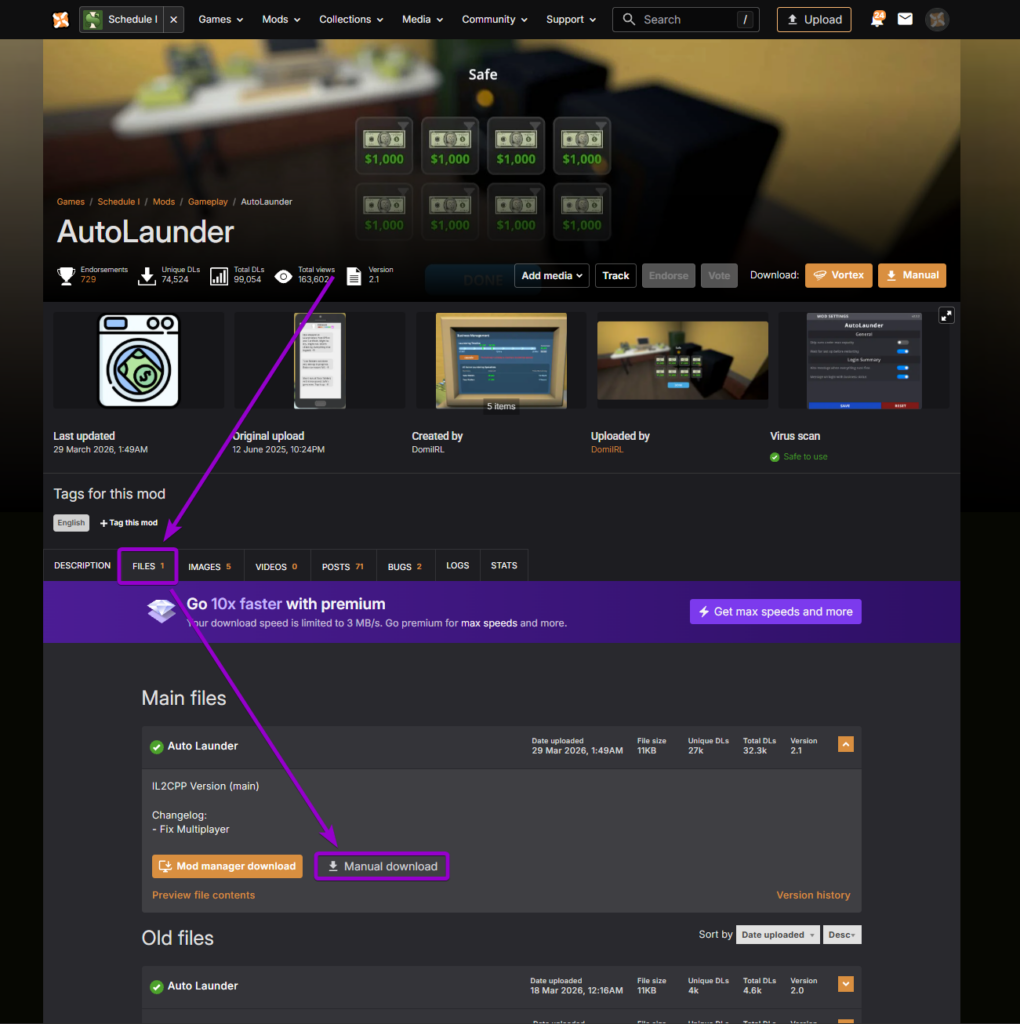Open the Mods breadcrumb link
1020x1024 pixels.
coord(163,202)
